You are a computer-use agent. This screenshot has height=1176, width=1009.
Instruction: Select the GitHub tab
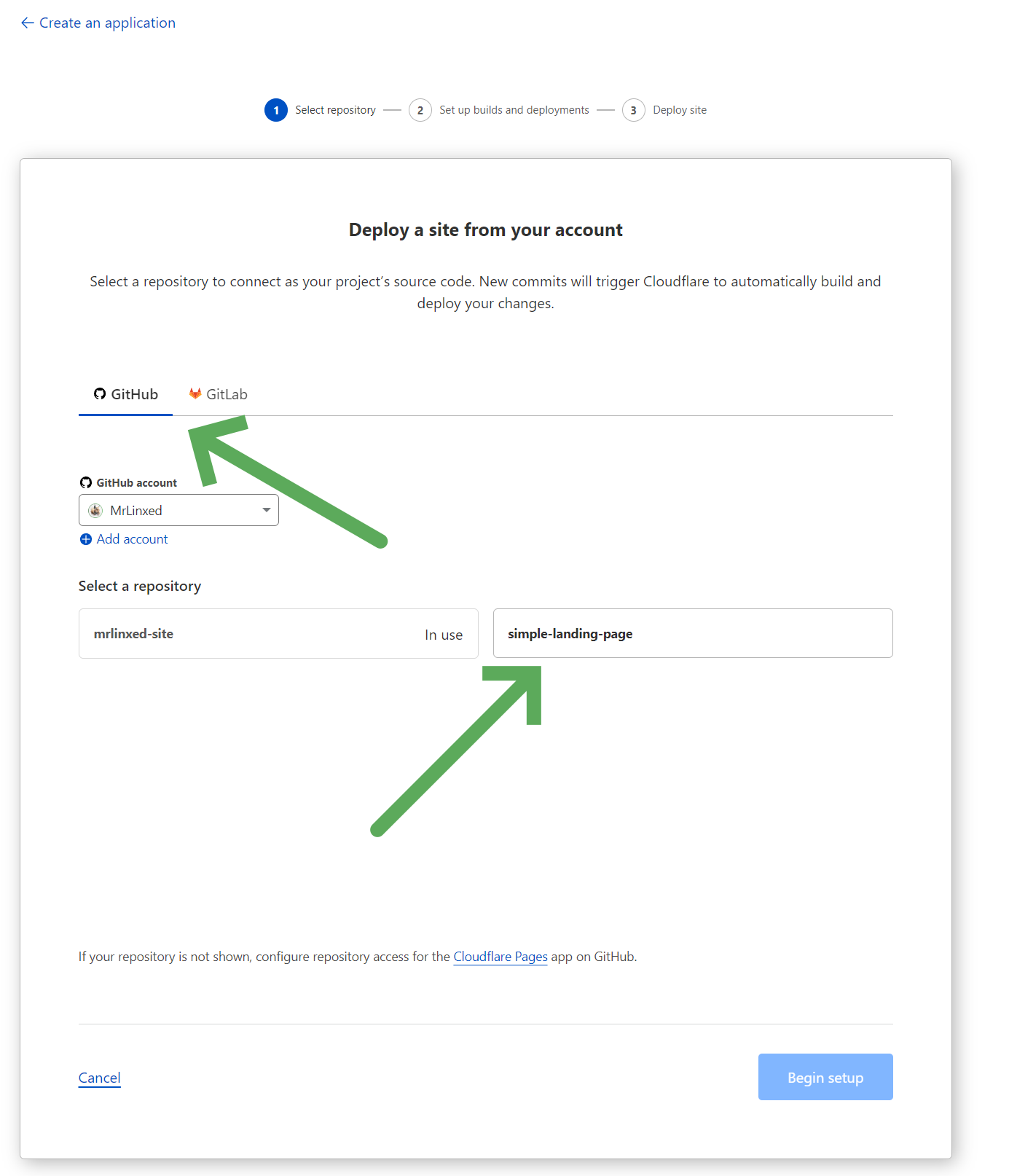125,393
